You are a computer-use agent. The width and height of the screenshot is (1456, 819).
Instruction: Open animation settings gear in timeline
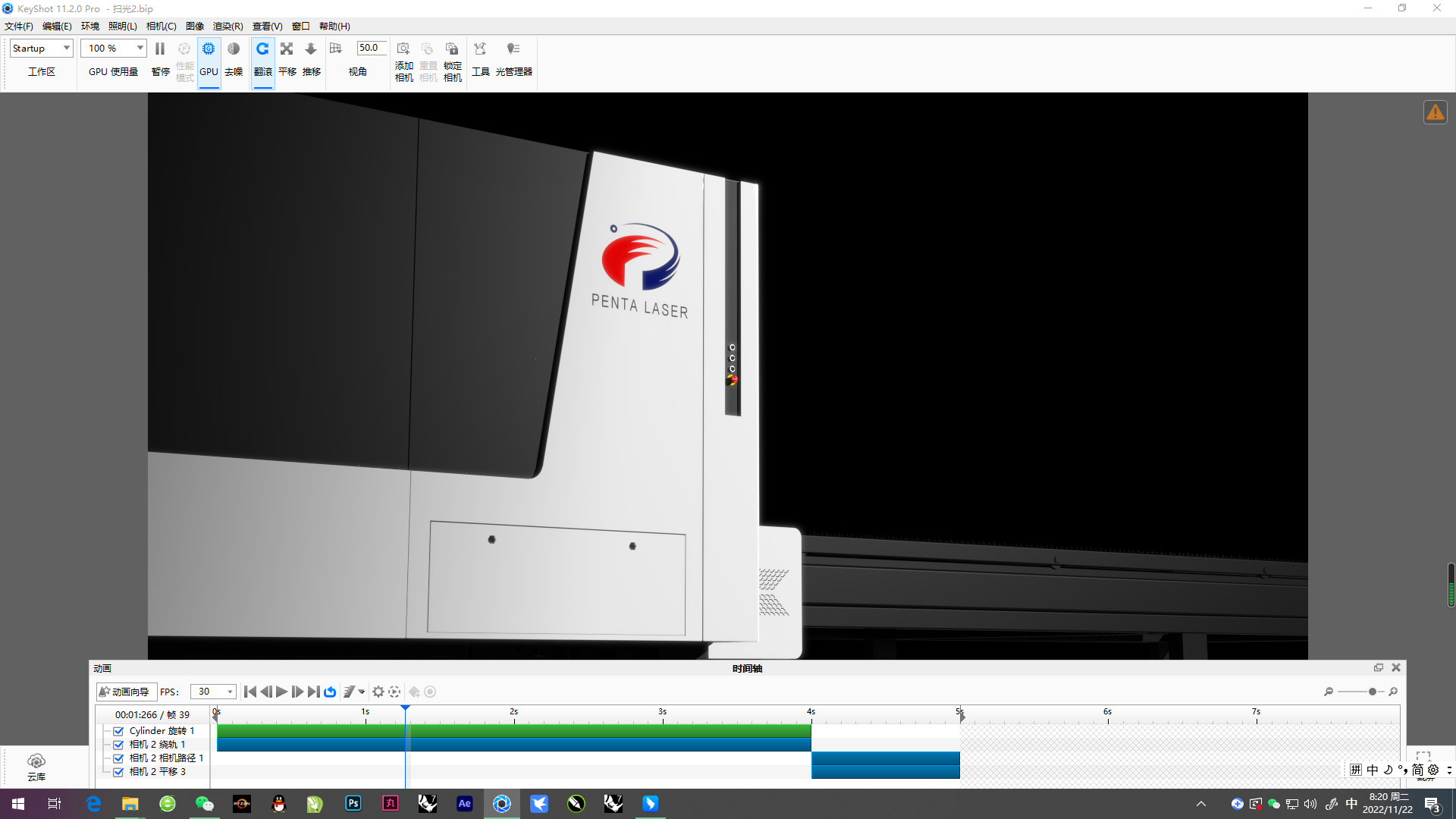(378, 692)
